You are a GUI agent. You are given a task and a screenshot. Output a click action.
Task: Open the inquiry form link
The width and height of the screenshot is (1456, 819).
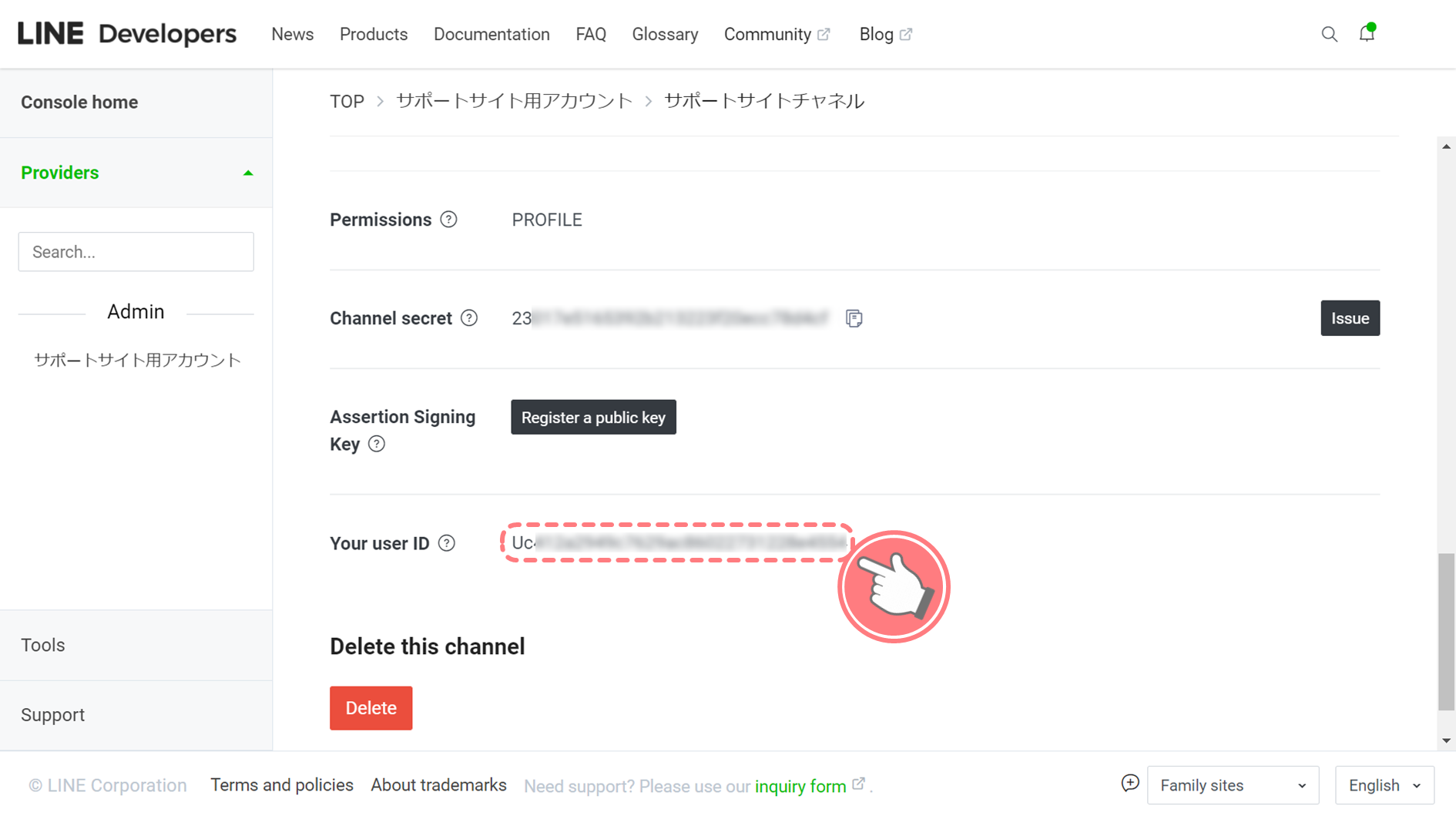click(x=800, y=786)
